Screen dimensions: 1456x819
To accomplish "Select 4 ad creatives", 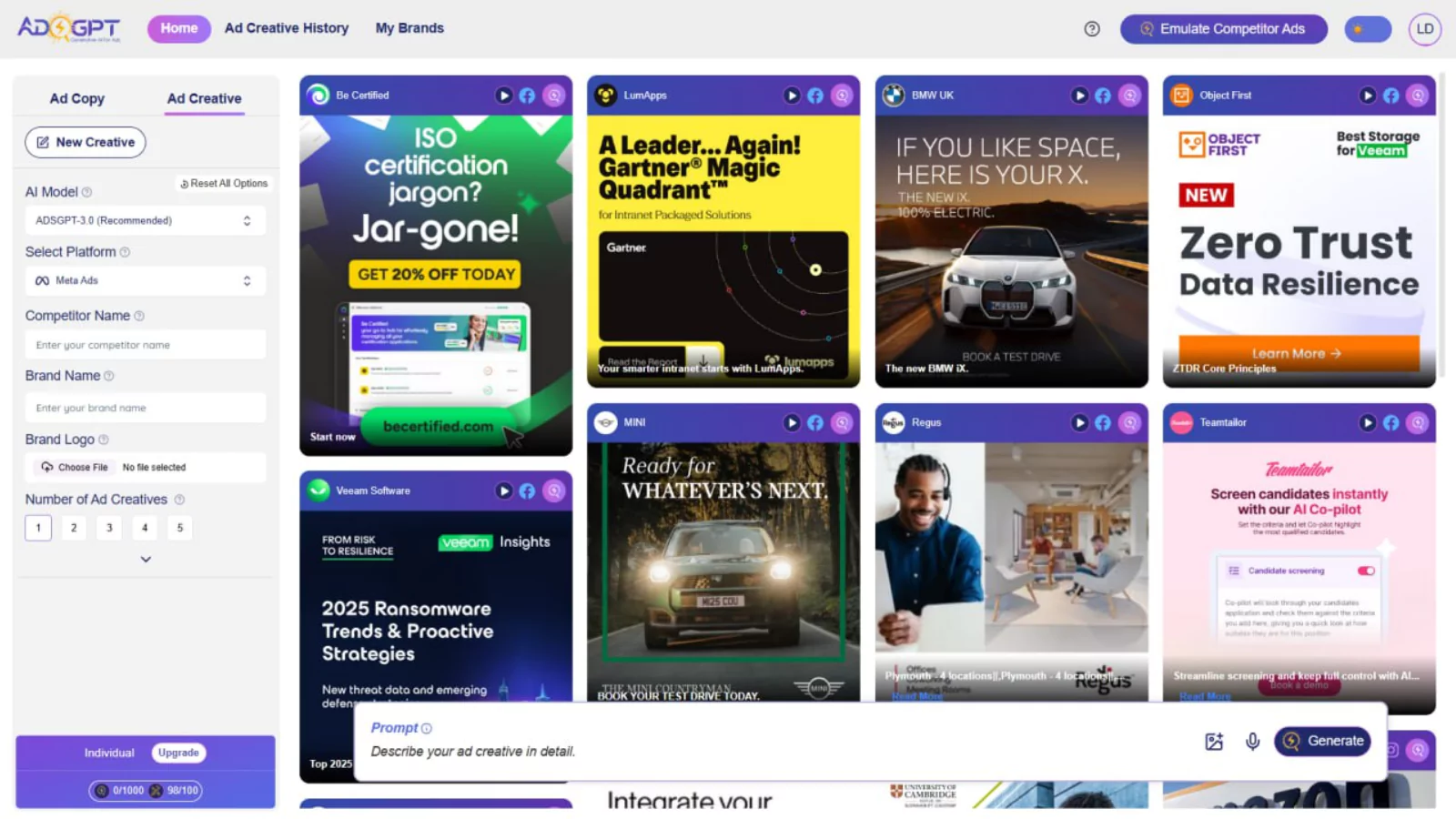I will 145,528.
